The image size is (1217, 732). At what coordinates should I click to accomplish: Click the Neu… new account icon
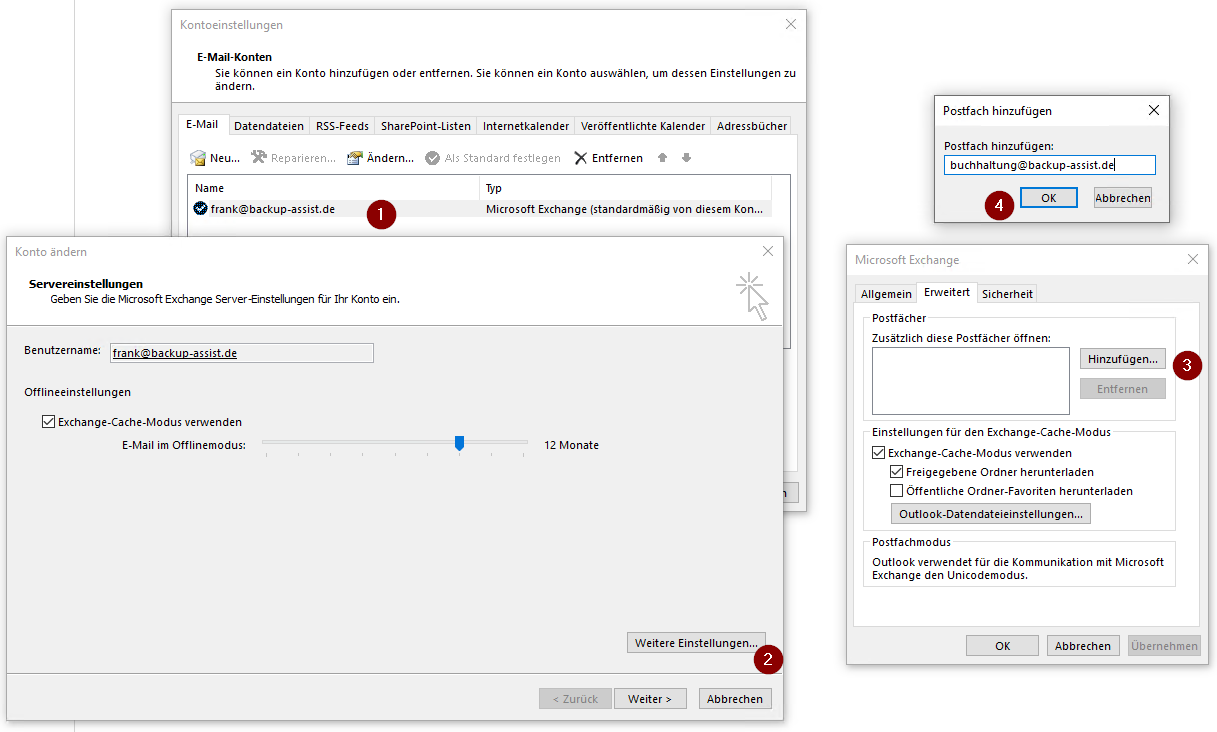pyautogui.click(x=198, y=158)
